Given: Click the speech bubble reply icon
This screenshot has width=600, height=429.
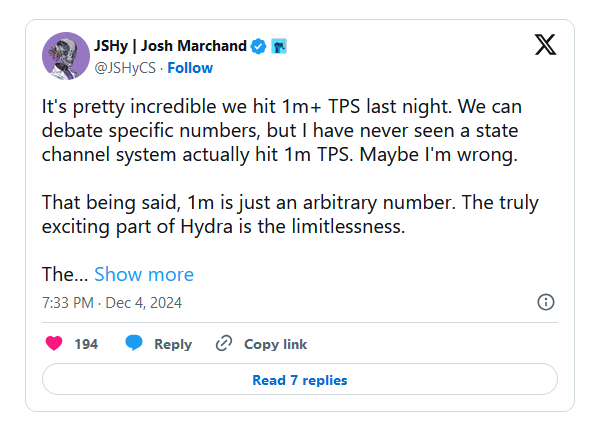Looking at the screenshot, I should [x=134, y=344].
